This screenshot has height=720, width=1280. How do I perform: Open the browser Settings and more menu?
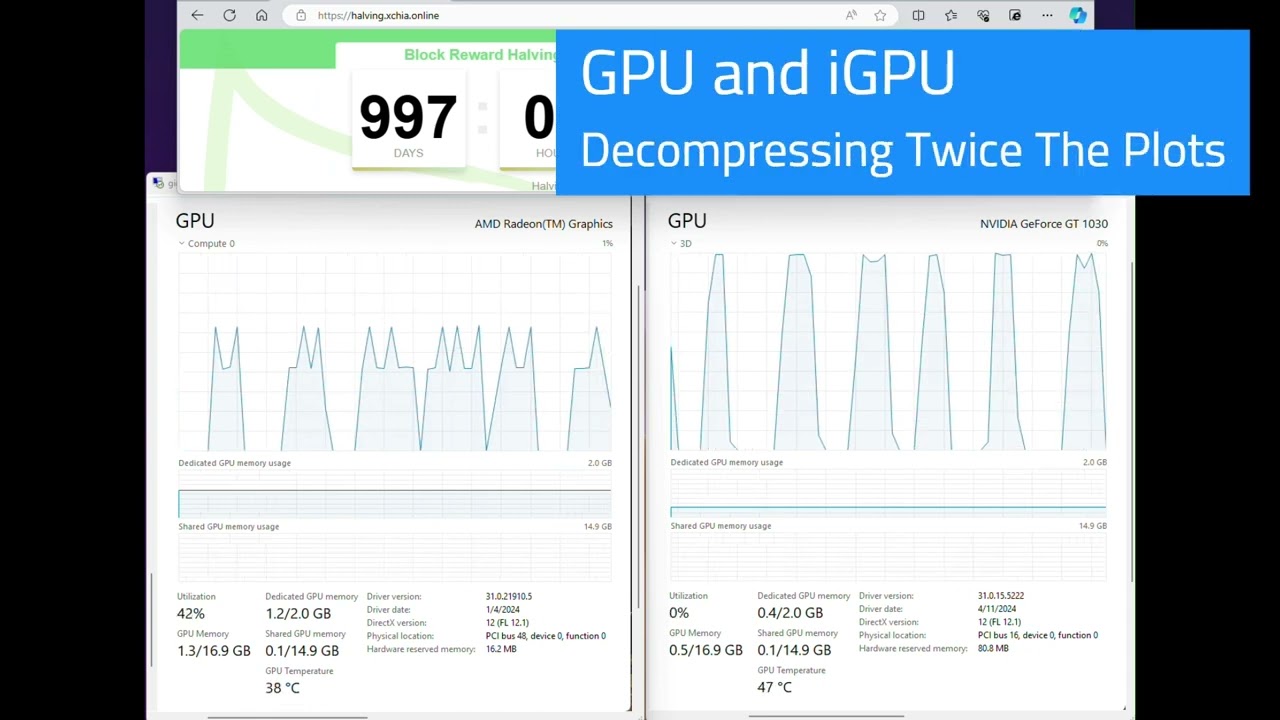click(x=1047, y=15)
